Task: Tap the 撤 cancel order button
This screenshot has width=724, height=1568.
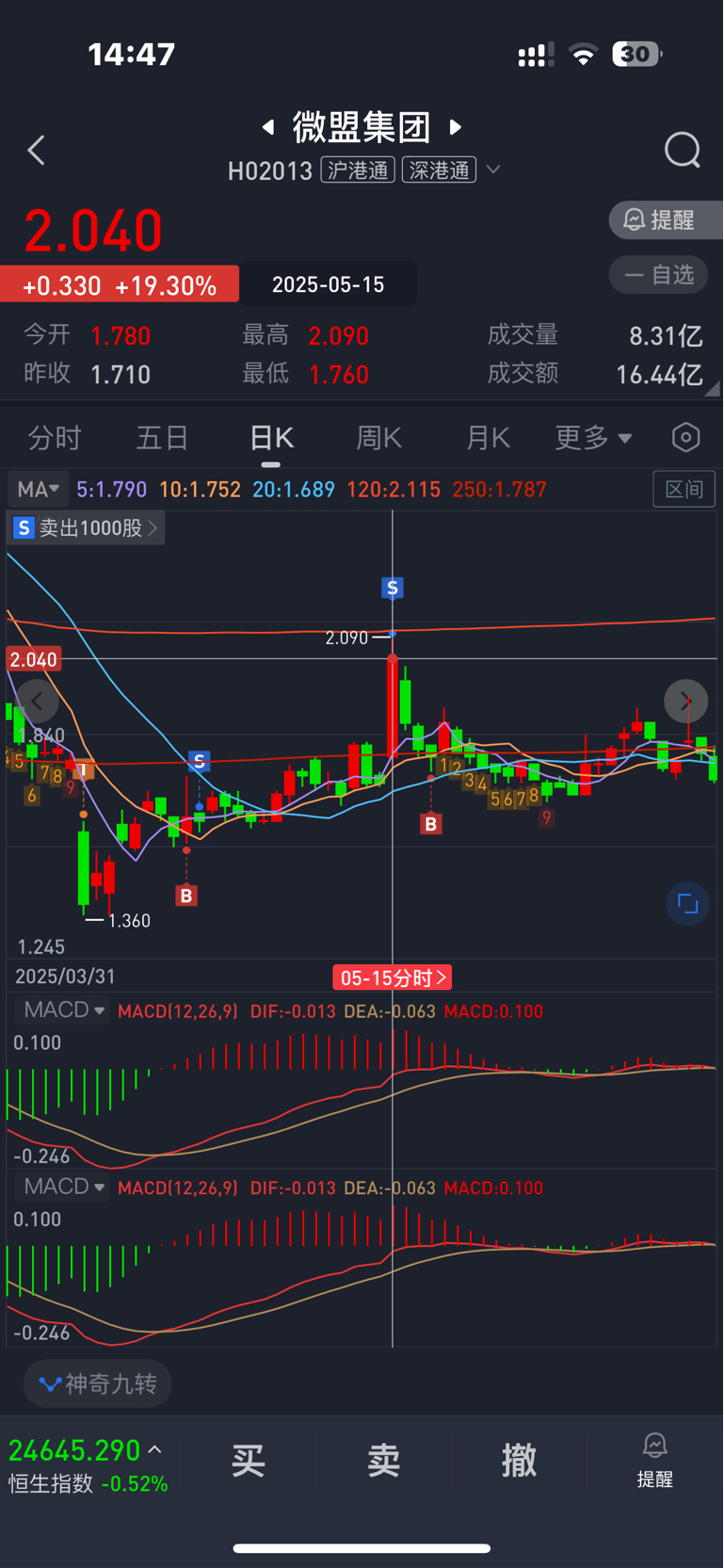Action: [519, 1461]
